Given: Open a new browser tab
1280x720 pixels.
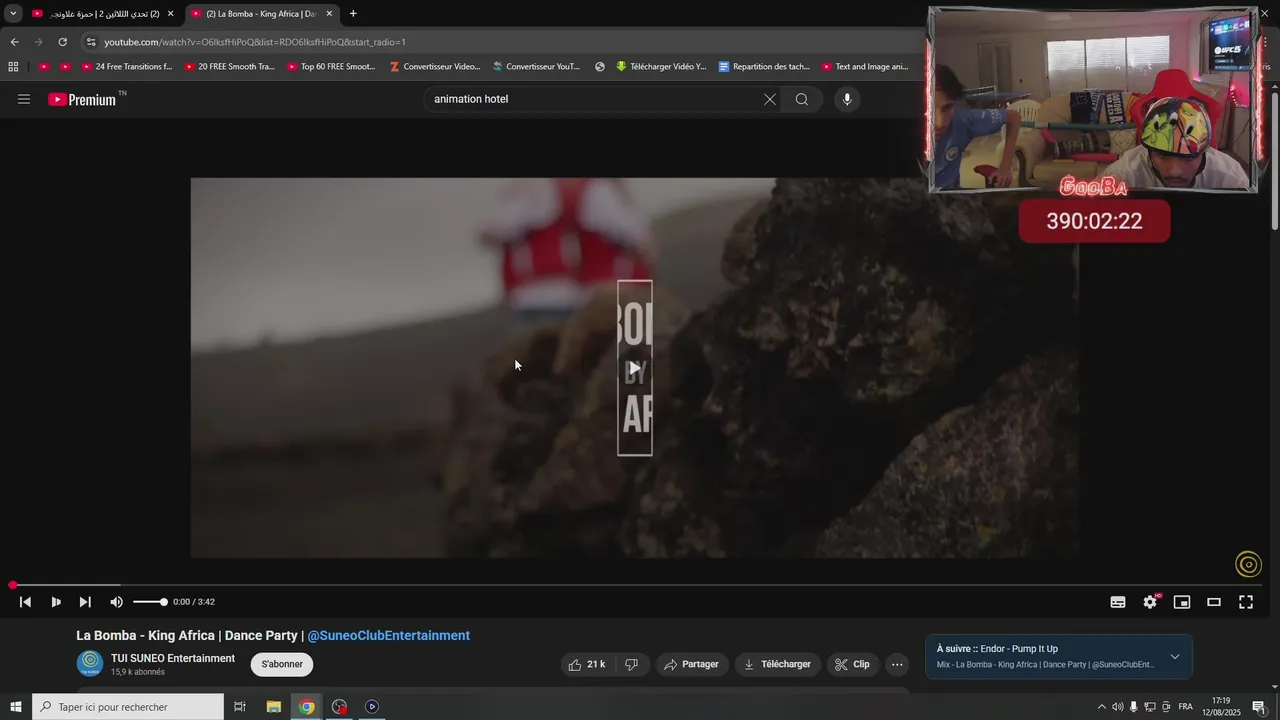Looking at the screenshot, I should click(x=353, y=14).
